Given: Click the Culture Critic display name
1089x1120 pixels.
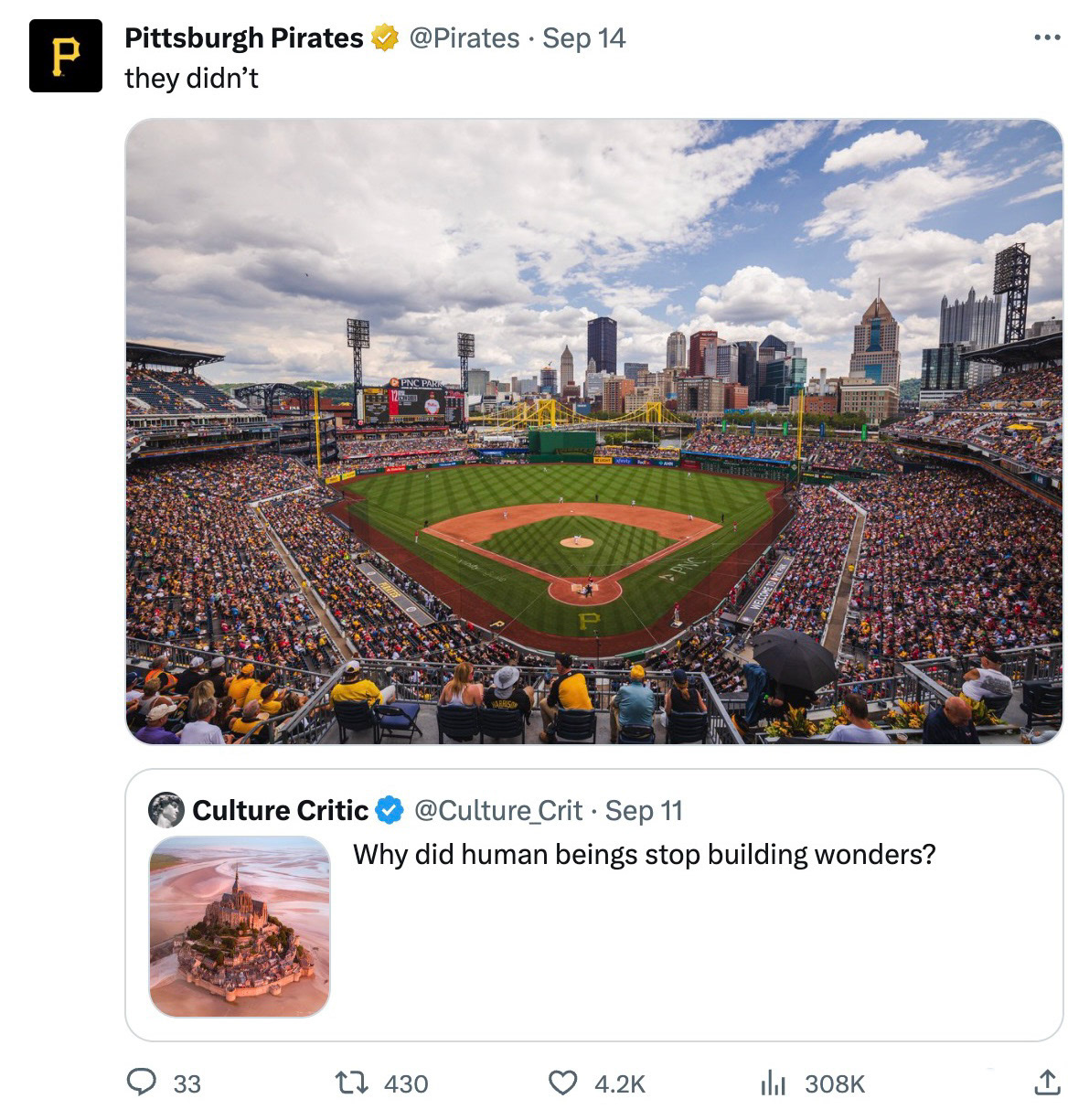Looking at the screenshot, I should click(280, 810).
